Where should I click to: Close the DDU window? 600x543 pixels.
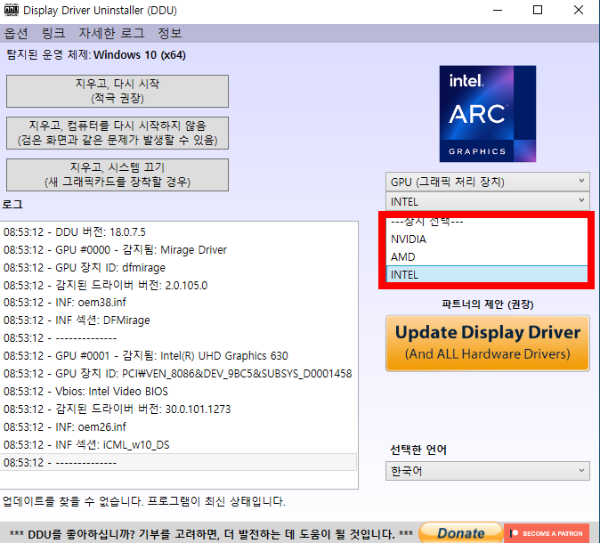[578, 10]
